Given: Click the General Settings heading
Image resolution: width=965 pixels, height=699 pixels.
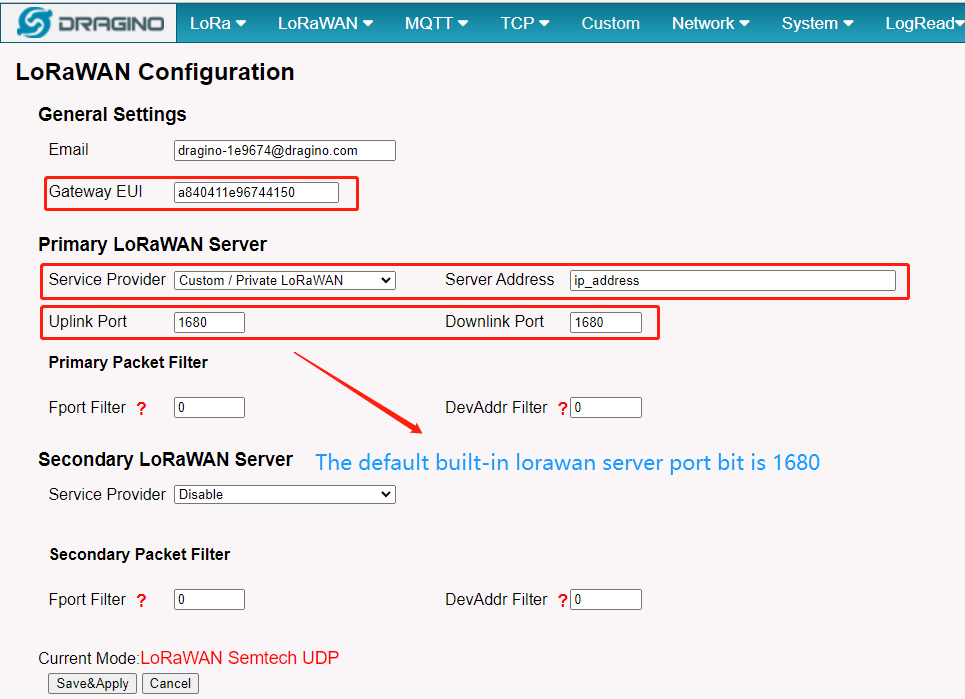Looking at the screenshot, I should pyautogui.click(x=112, y=114).
